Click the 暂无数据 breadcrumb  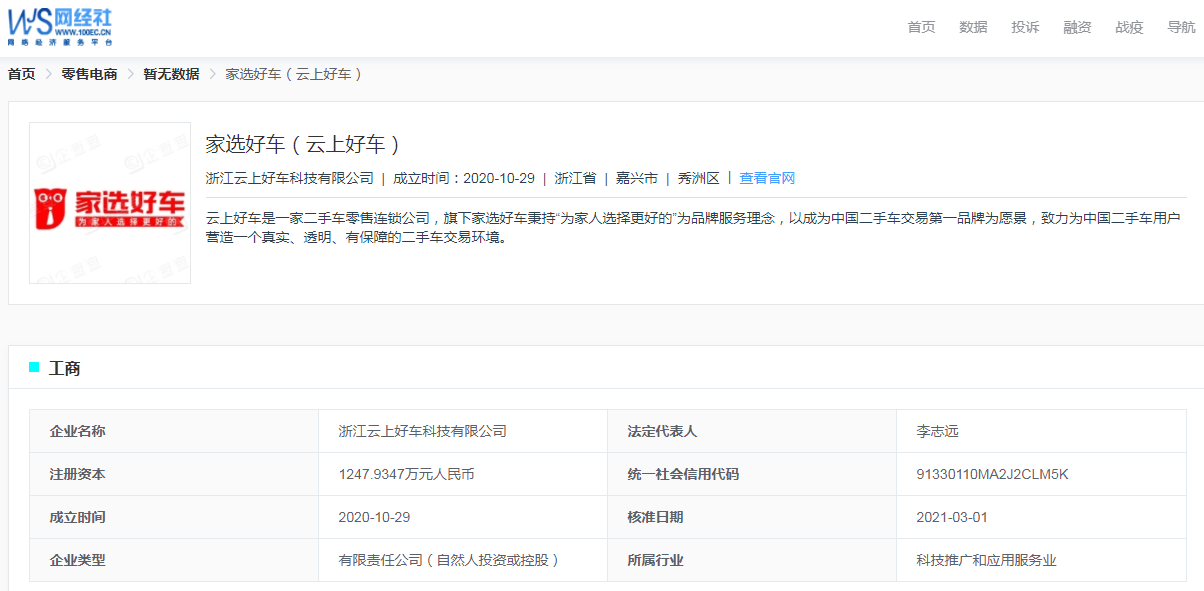tap(171, 74)
